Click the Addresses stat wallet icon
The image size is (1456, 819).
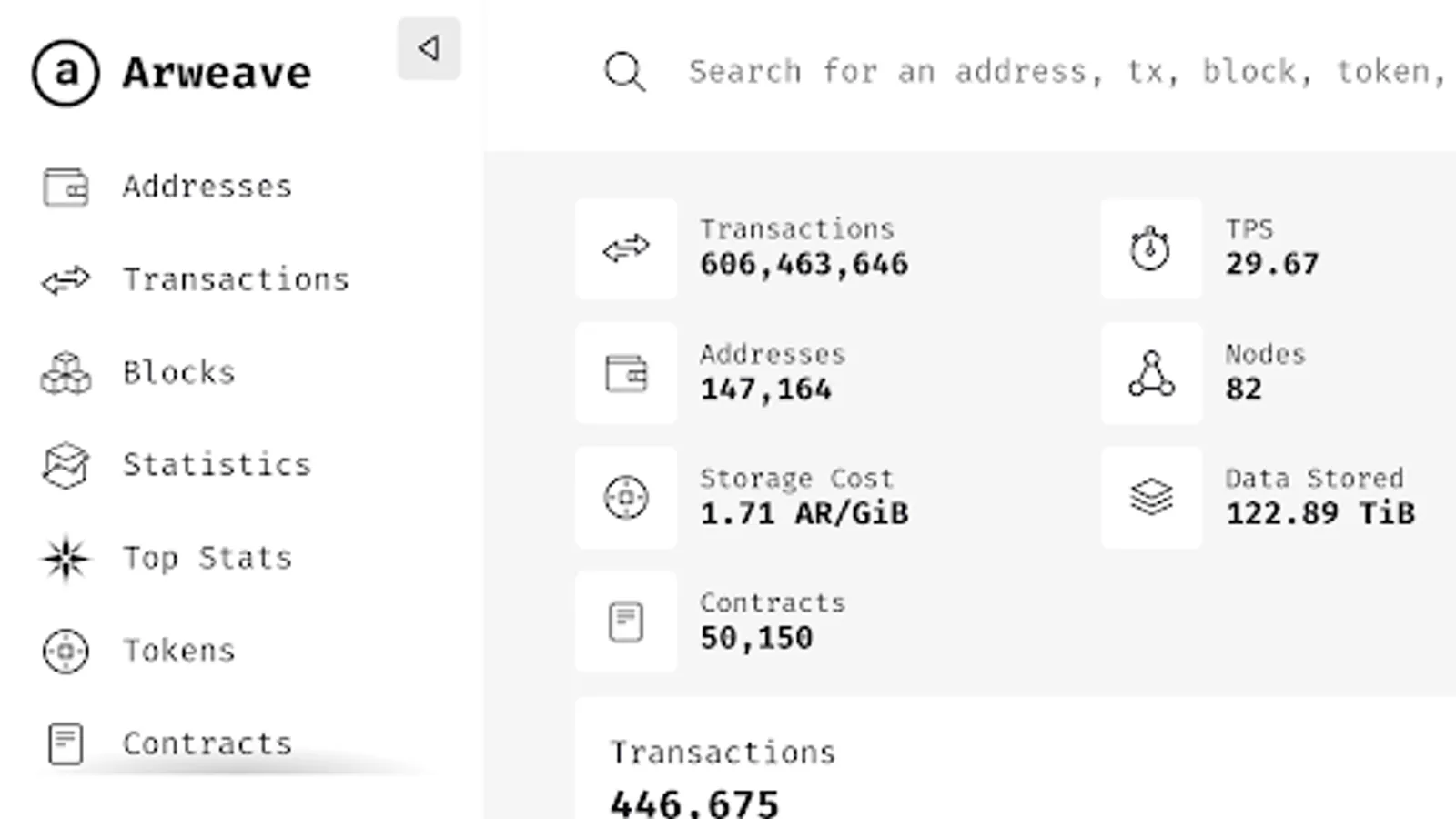coord(626,373)
